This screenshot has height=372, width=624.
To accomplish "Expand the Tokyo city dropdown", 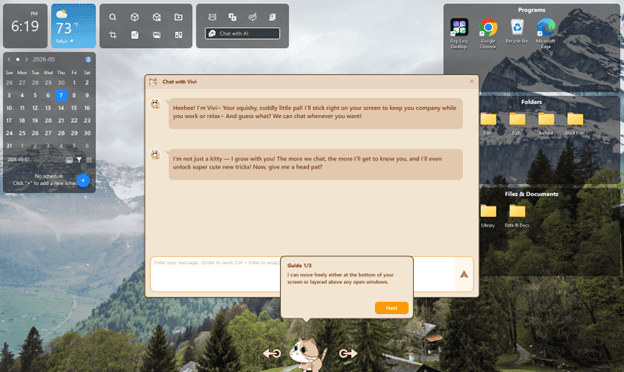I will pos(65,41).
